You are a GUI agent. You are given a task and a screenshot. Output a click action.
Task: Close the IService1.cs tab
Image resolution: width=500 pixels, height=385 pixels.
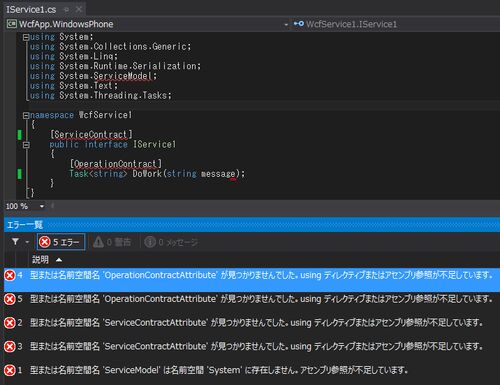coord(79,9)
